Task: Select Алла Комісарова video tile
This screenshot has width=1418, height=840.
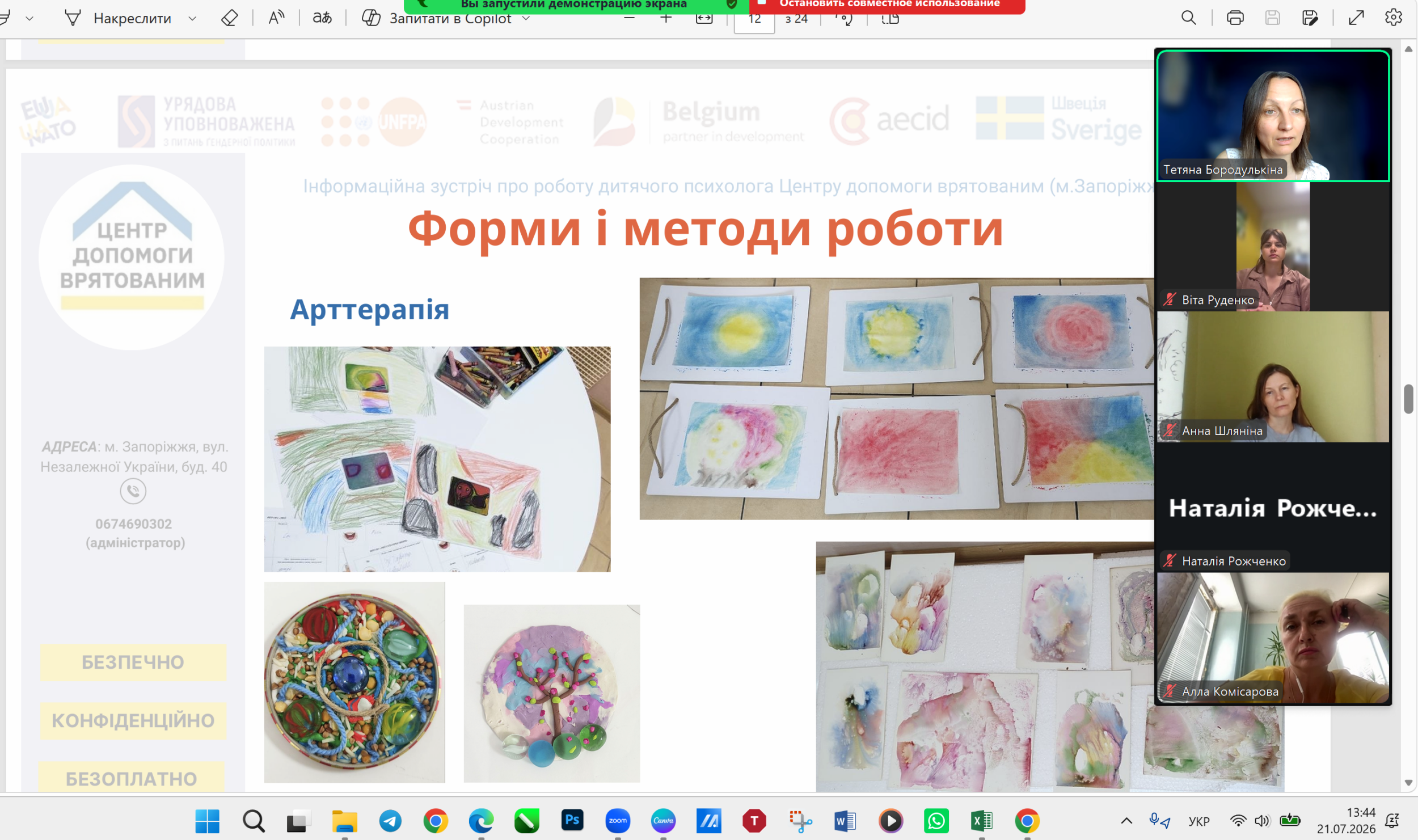Action: tap(1273, 638)
